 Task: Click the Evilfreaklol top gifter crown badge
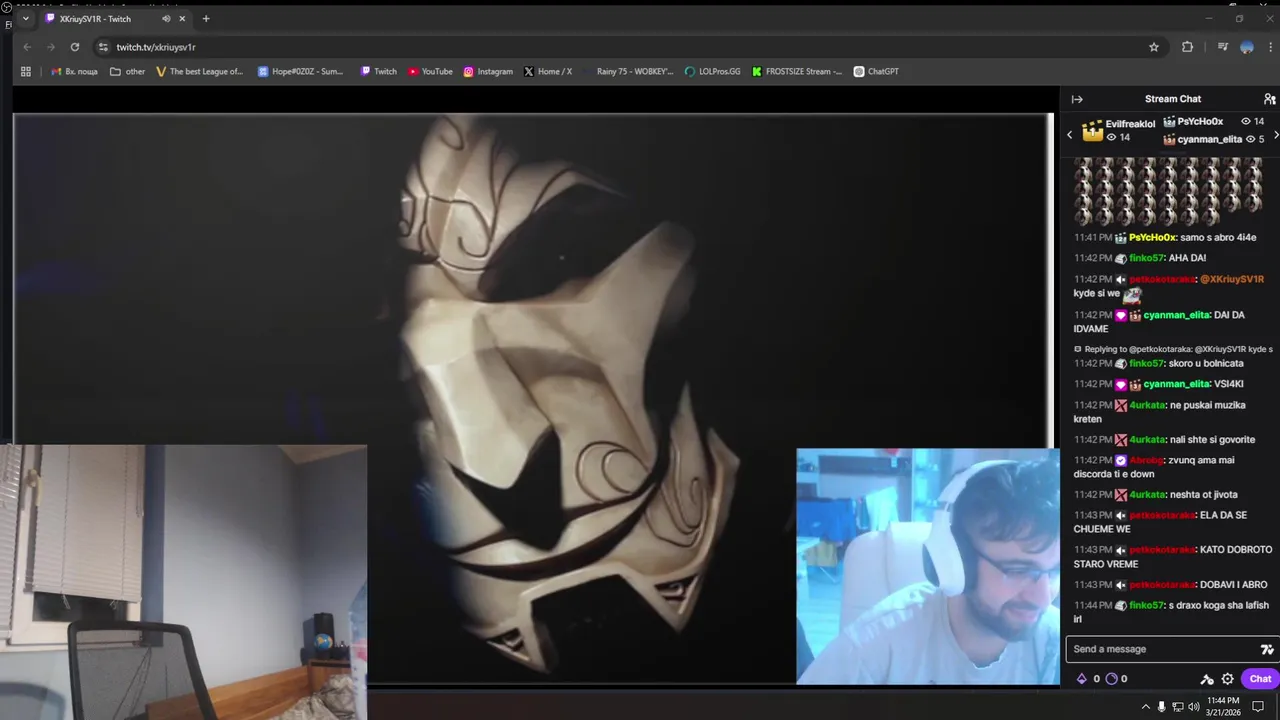pyautogui.click(x=1092, y=130)
